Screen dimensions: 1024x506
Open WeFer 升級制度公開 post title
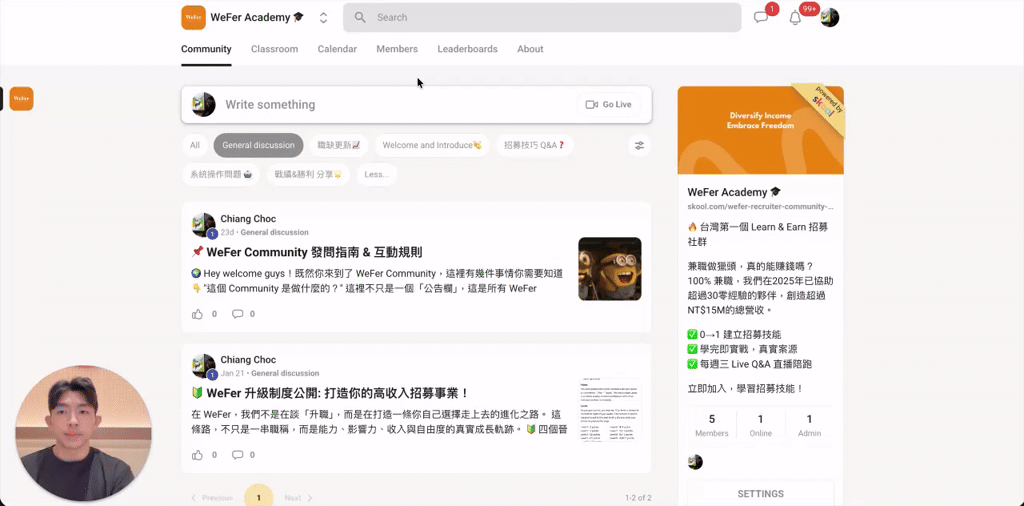tap(330, 393)
